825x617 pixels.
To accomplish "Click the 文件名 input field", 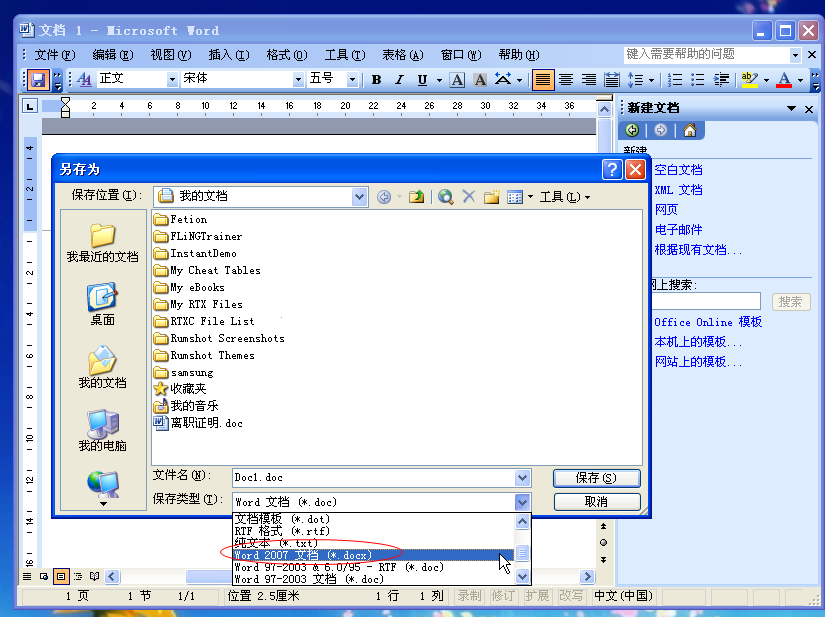I will pos(374,478).
